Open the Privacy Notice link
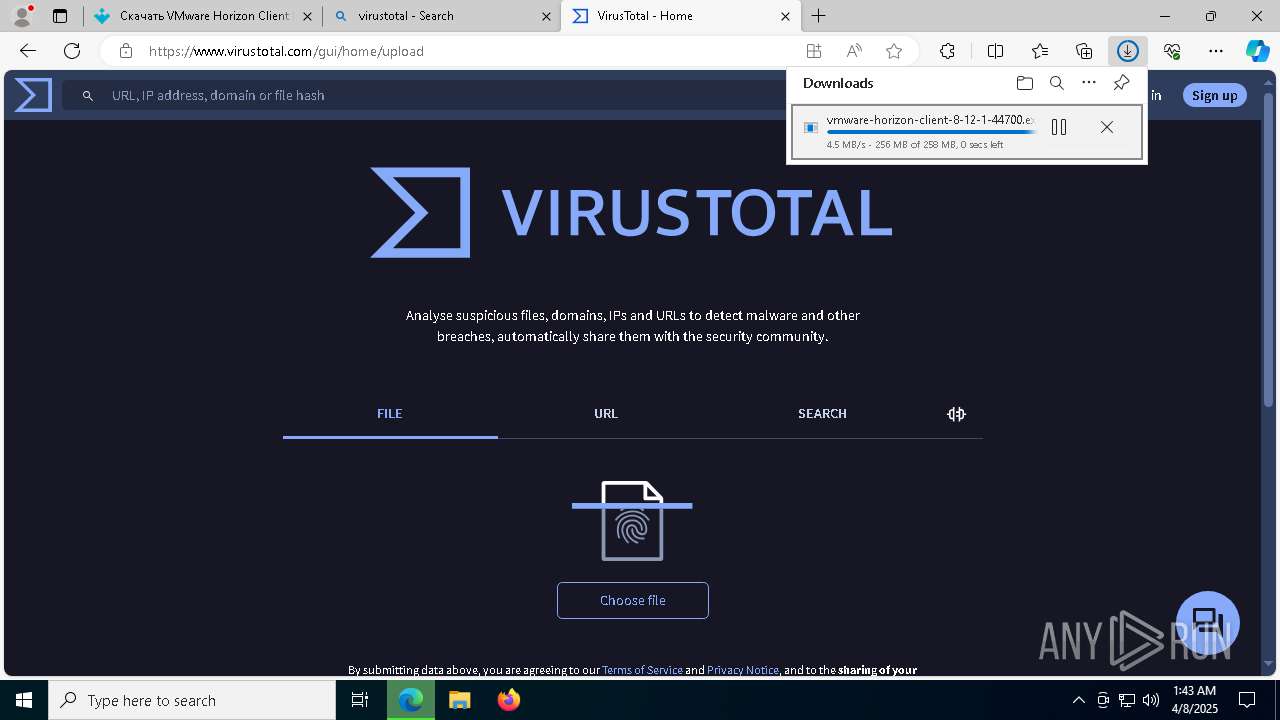1280x720 pixels. pos(743,670)
